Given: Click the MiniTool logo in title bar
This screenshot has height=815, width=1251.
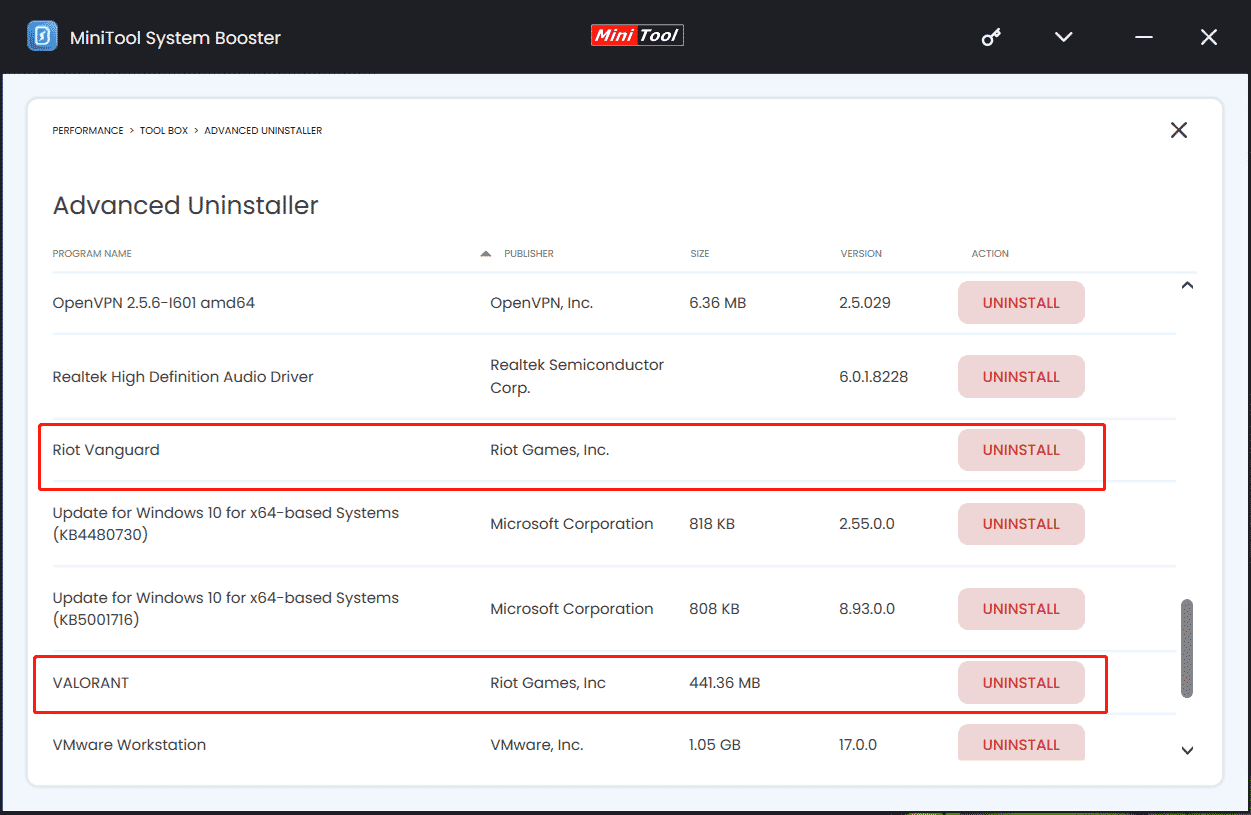Looking at the screenshot, I should (637, 36).
